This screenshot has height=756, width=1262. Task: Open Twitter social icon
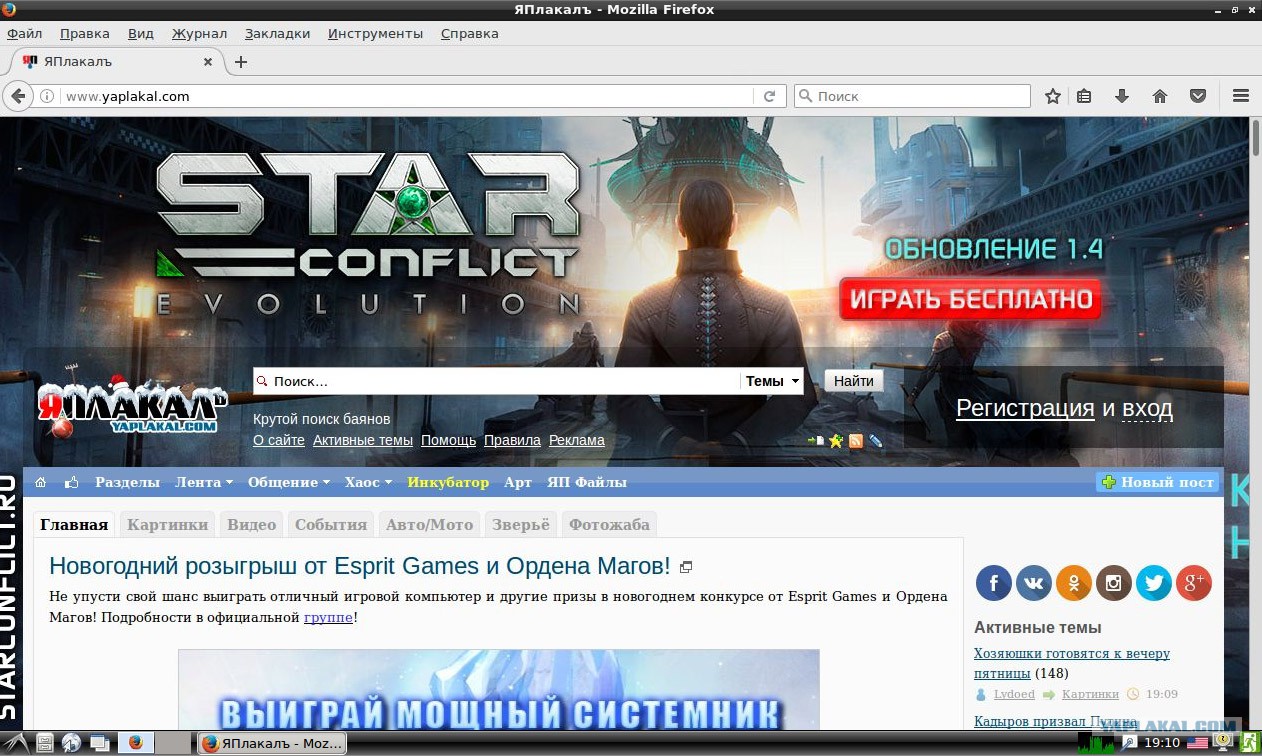coord(1154,582)
